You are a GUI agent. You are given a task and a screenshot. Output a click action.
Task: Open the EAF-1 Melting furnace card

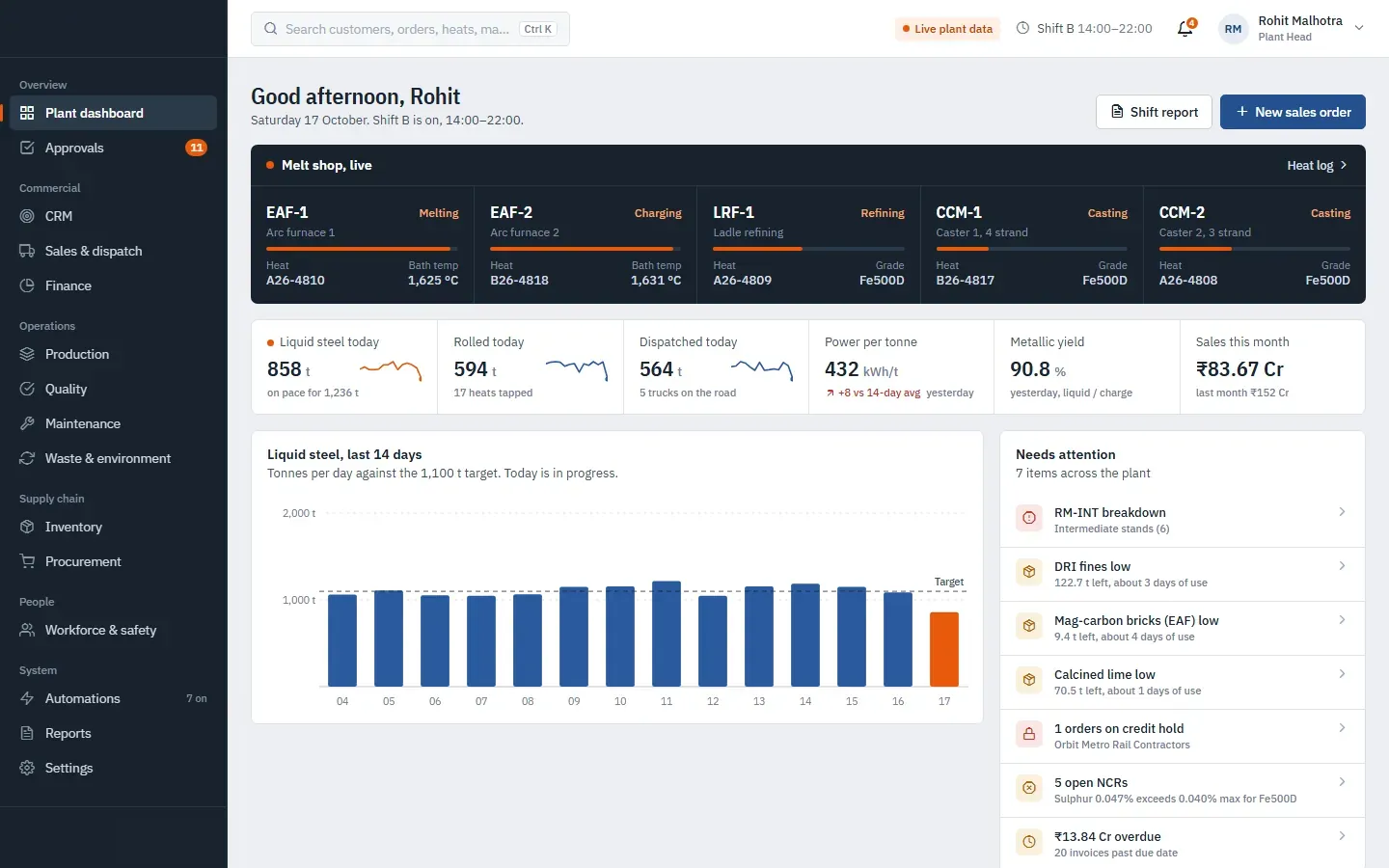point(363,245)
